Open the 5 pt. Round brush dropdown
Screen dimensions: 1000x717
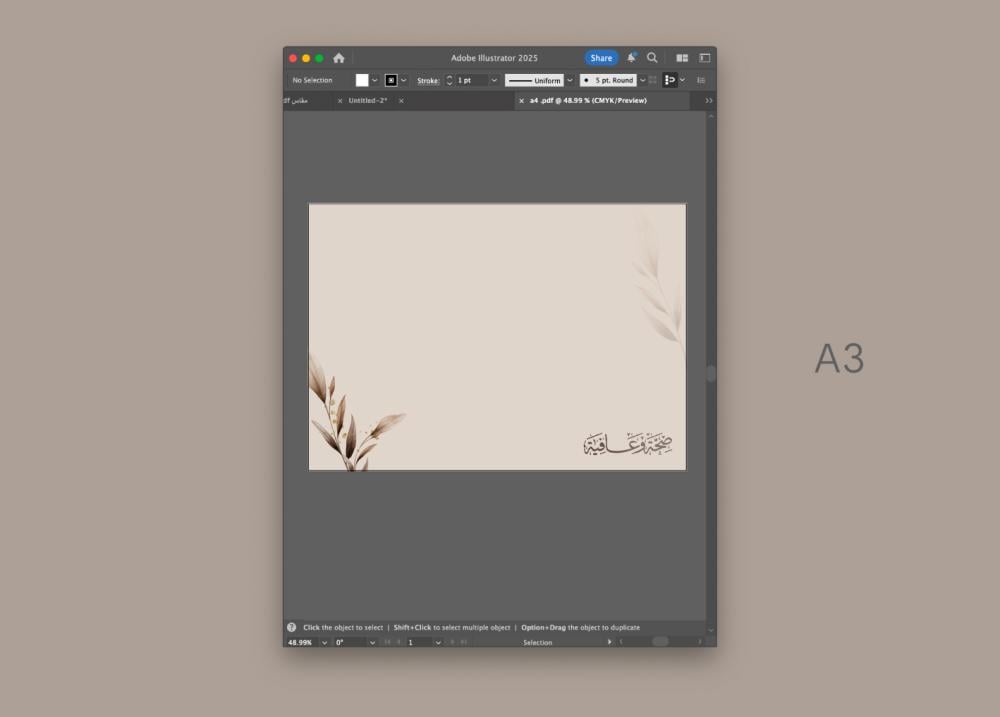click(642, 80)
